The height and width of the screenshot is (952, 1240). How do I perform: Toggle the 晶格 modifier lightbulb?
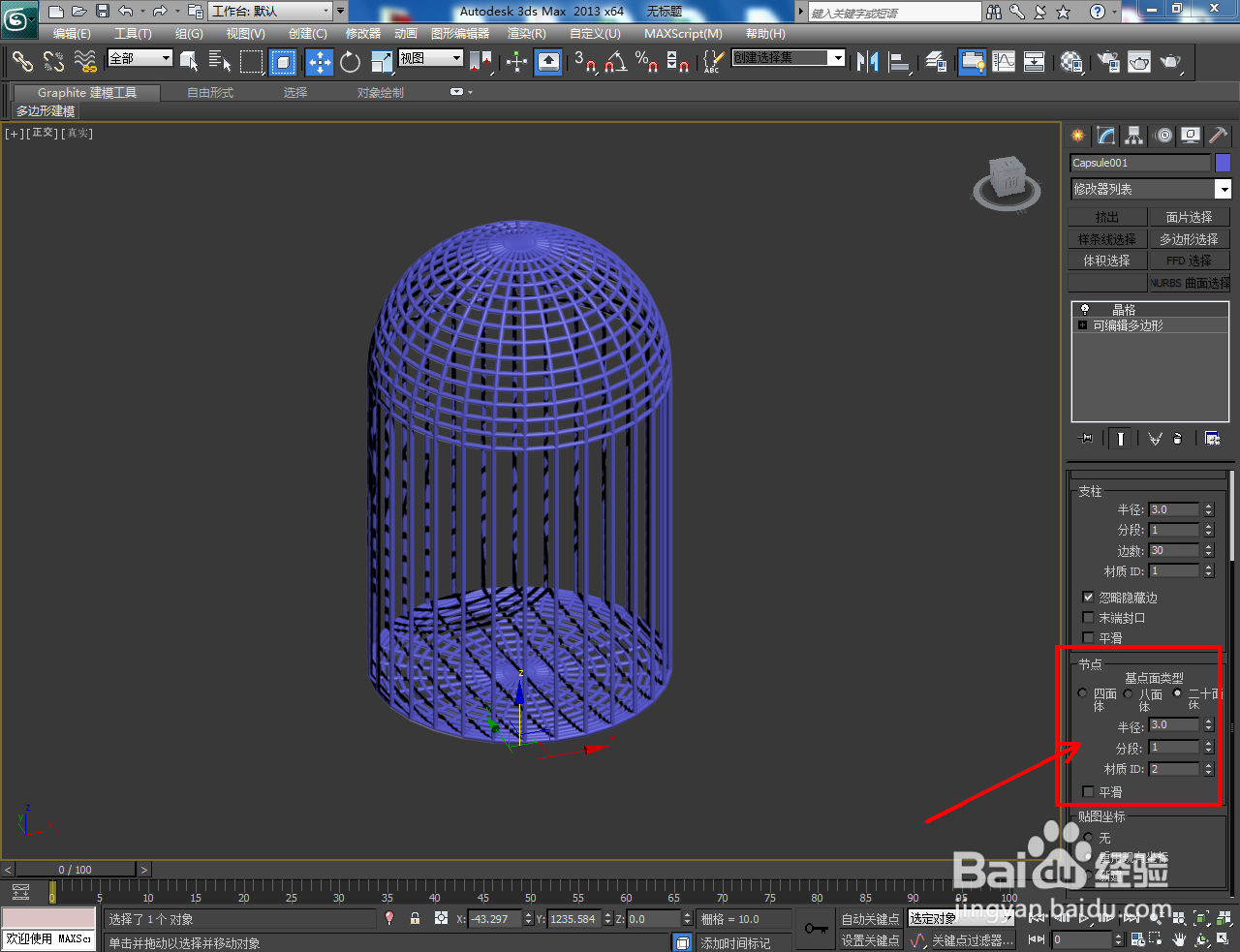coord(1085,310)
